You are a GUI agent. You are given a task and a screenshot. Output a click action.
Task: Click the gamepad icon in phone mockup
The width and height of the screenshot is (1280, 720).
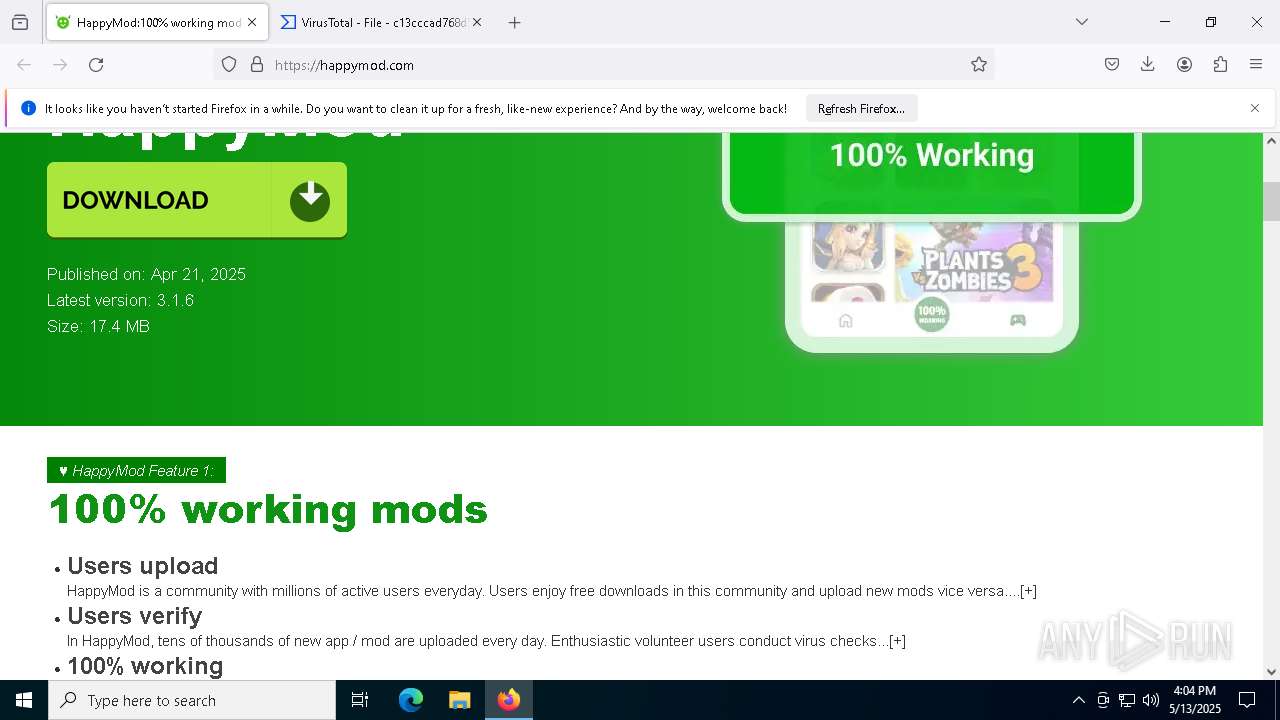point(1018,320)
